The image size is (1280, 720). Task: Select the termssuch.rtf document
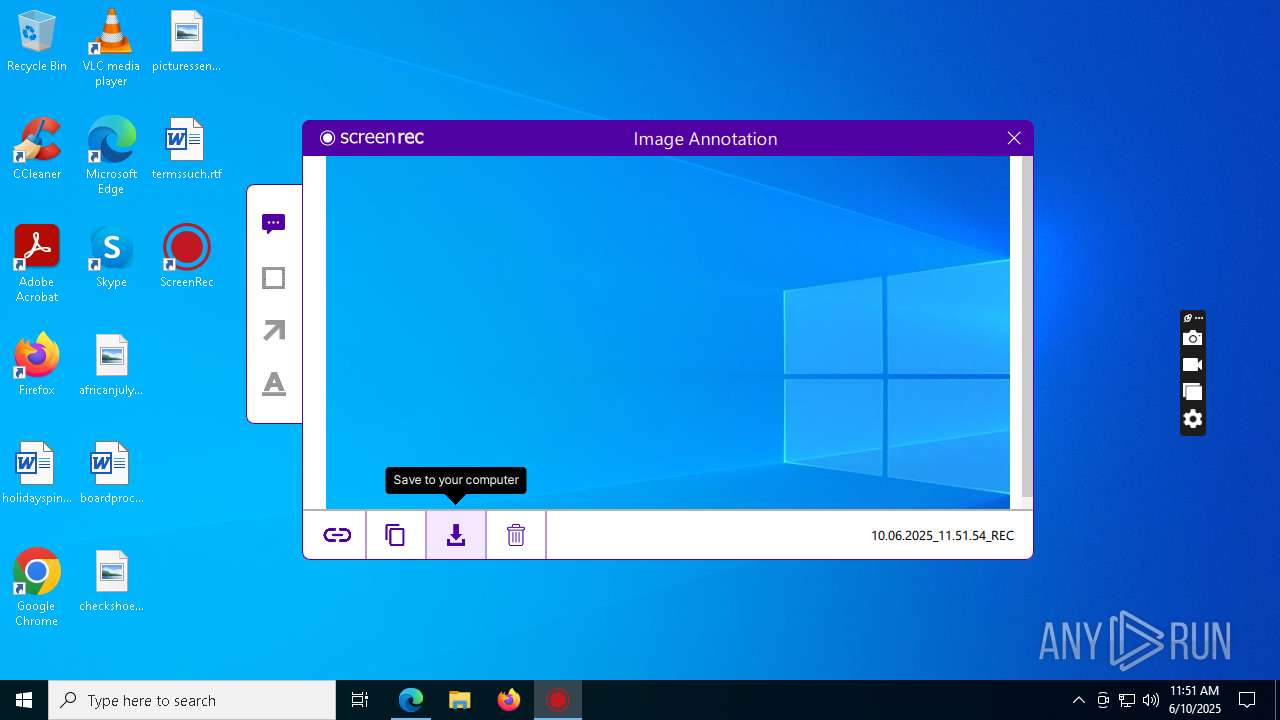(x=186, y=149)
